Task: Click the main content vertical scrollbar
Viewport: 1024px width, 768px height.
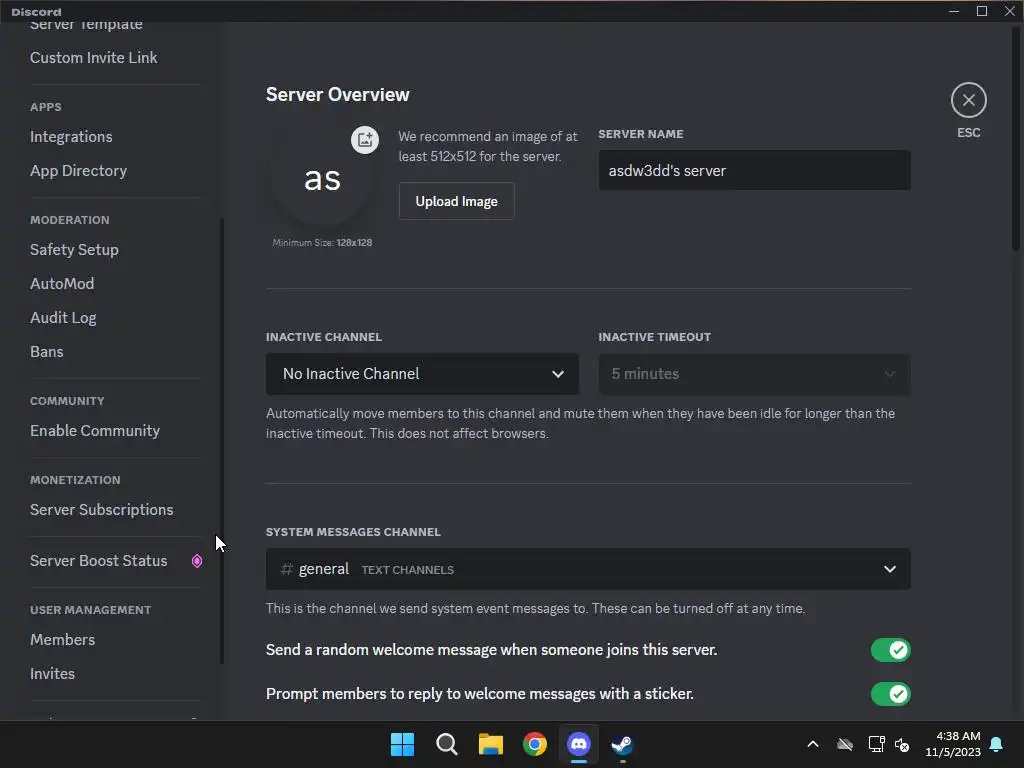Action: pos(1016,137)
